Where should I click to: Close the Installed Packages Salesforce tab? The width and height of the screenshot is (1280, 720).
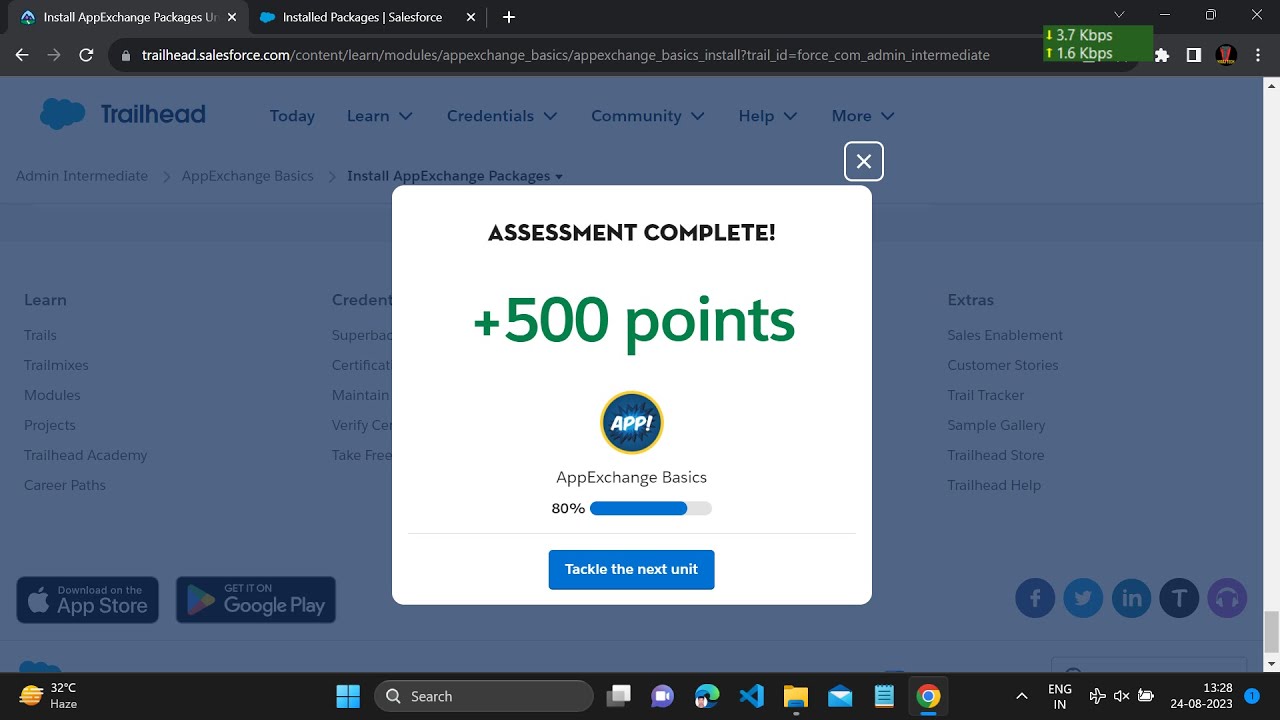(x=472, y=17)
